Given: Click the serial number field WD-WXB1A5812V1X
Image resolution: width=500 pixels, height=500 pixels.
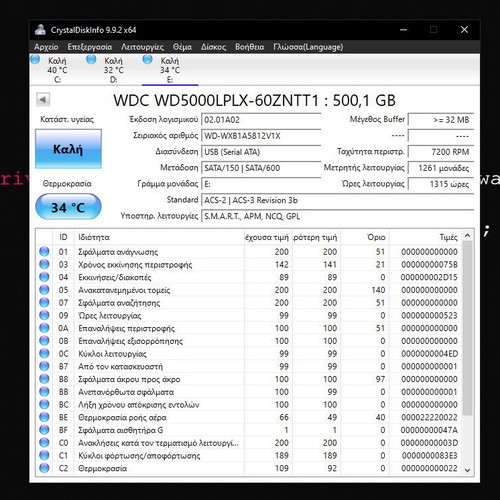Looking at the screenshot, I should (x=261, y=136).
